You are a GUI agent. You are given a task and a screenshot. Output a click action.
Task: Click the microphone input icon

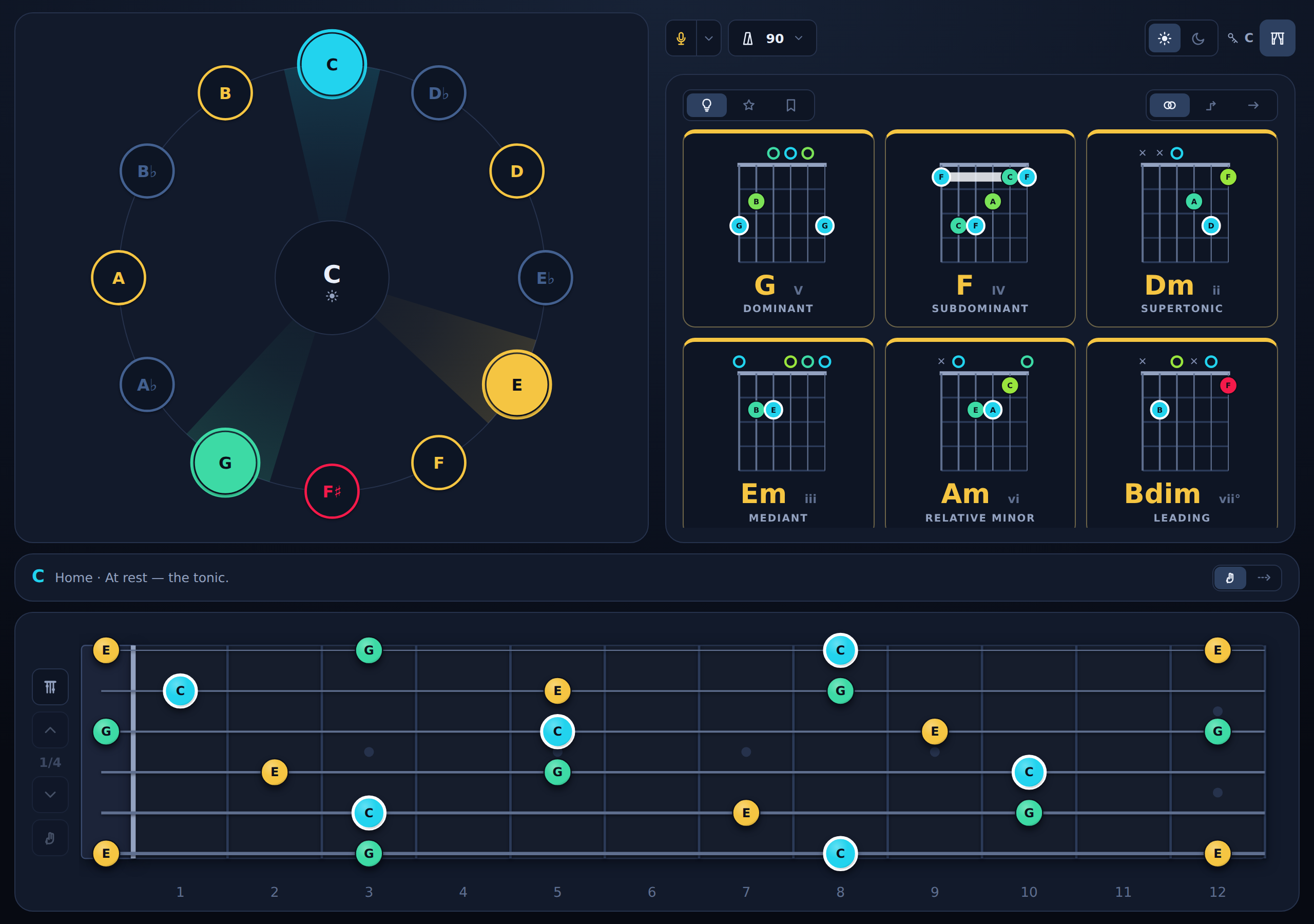pos(681,38)
